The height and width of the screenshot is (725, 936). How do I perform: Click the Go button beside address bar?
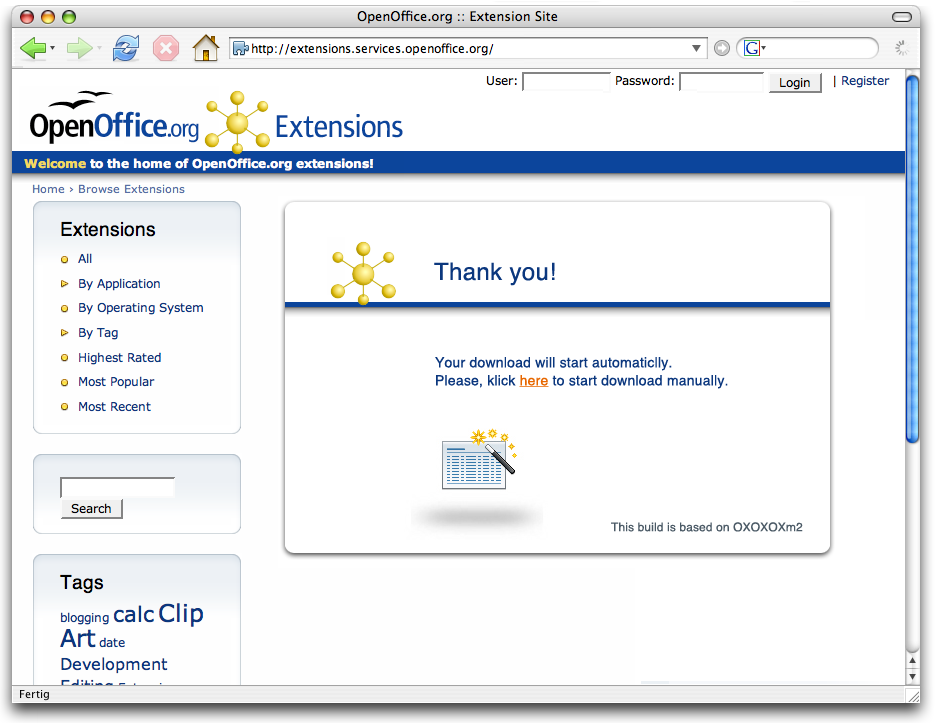click(722, 48)
